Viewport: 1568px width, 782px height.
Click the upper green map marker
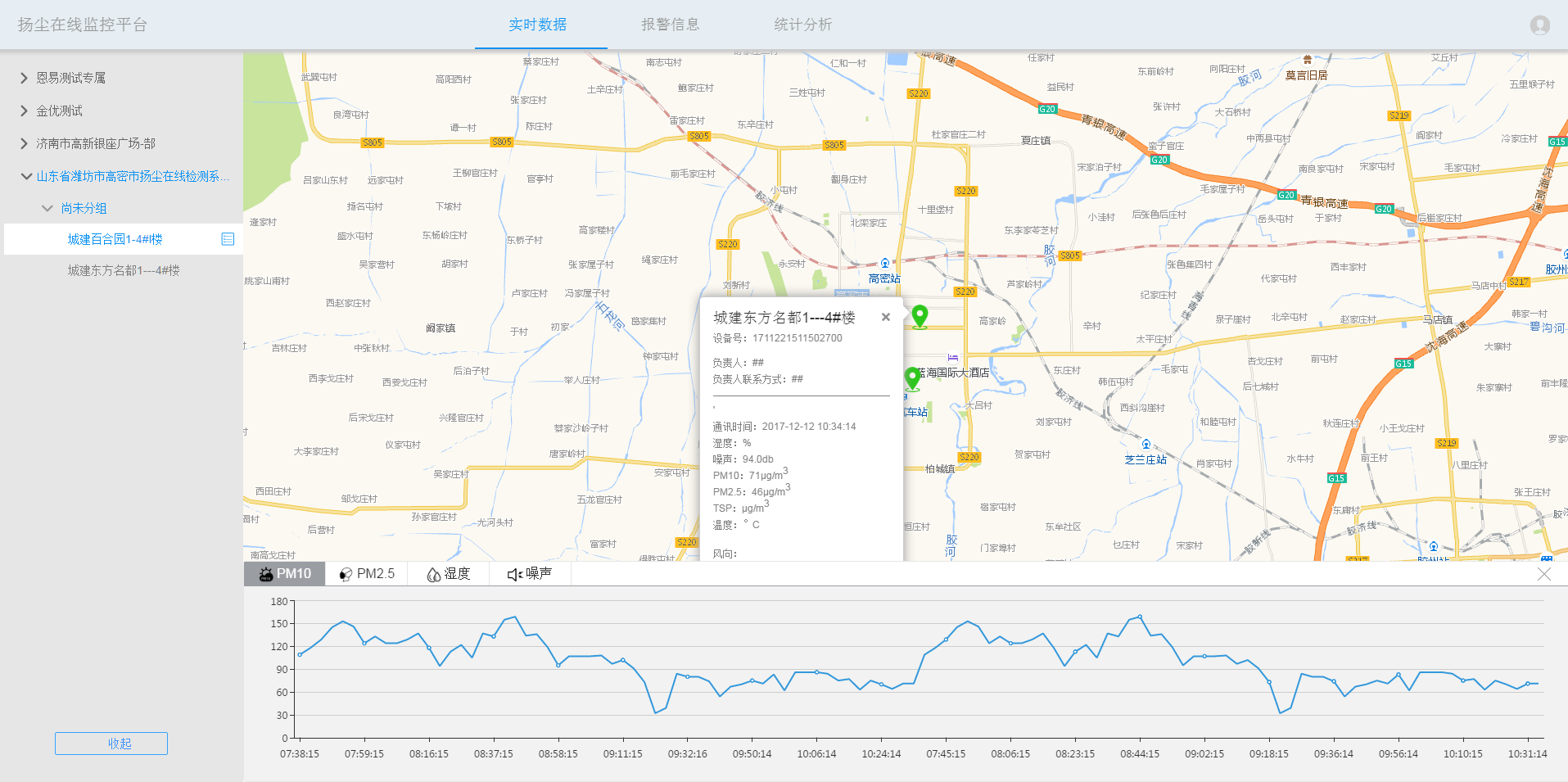coord(920,315)
